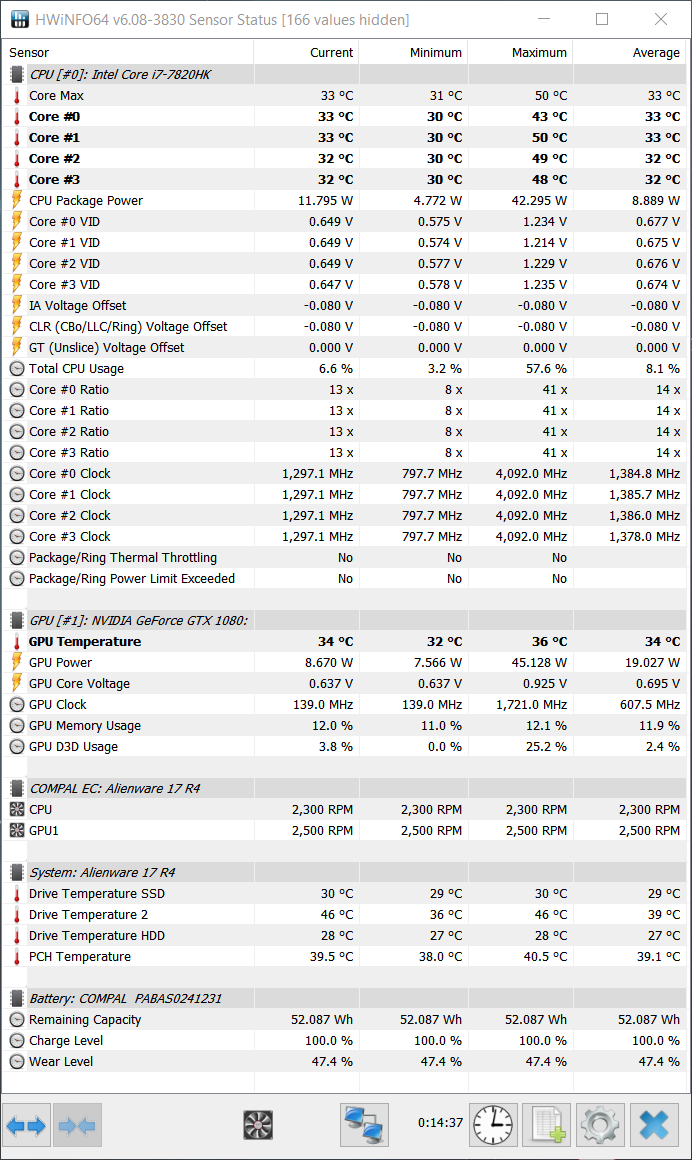The height and width of the screenshot is (1160, 692).
Task: Click the lightning icon beside CPU Package Power
Action: click(x=17, y=201)
